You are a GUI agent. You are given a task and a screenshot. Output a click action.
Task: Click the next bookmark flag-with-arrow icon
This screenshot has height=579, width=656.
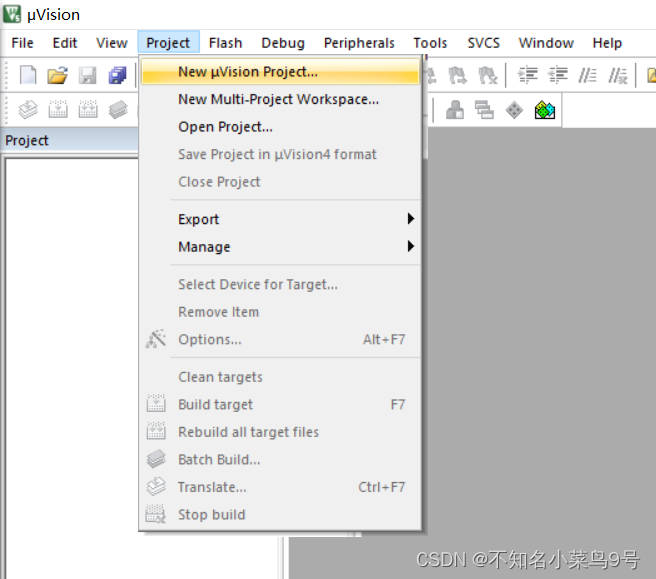pyautogui.click(x=457, y=76)
